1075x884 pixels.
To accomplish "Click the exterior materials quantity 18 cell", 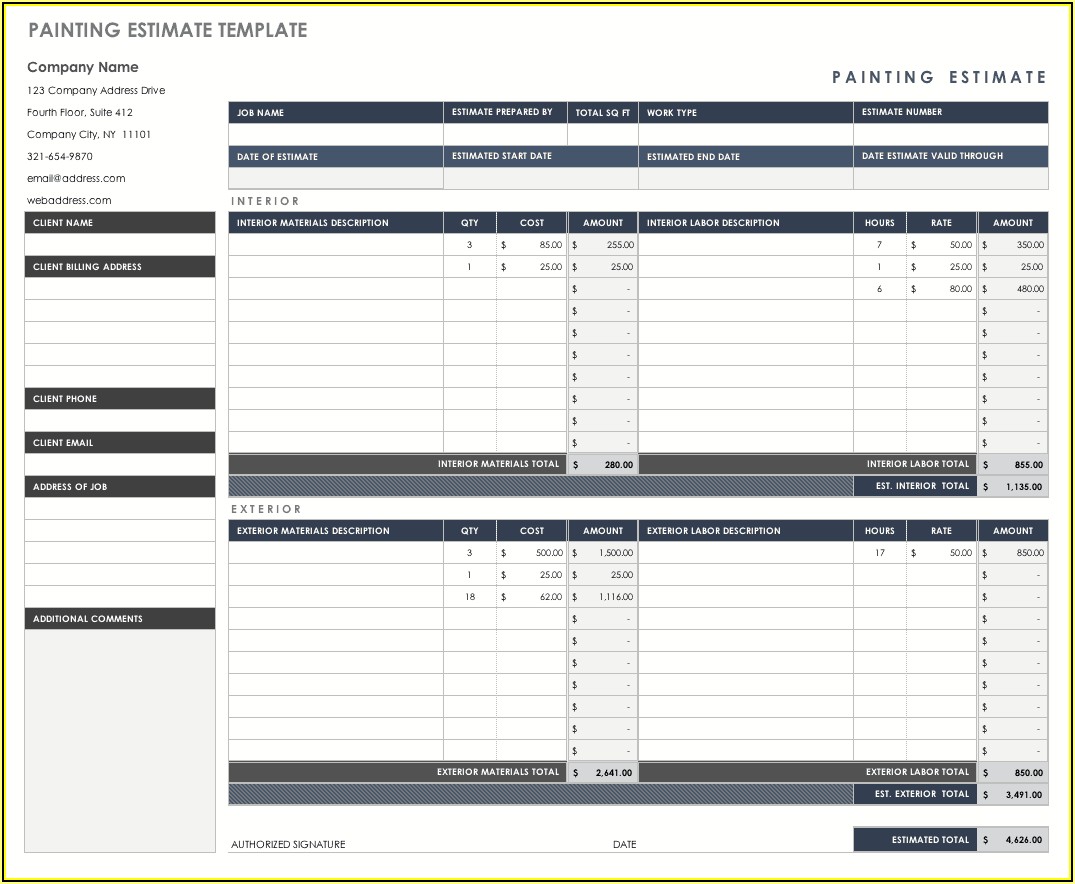I will (x=470, y=597).
